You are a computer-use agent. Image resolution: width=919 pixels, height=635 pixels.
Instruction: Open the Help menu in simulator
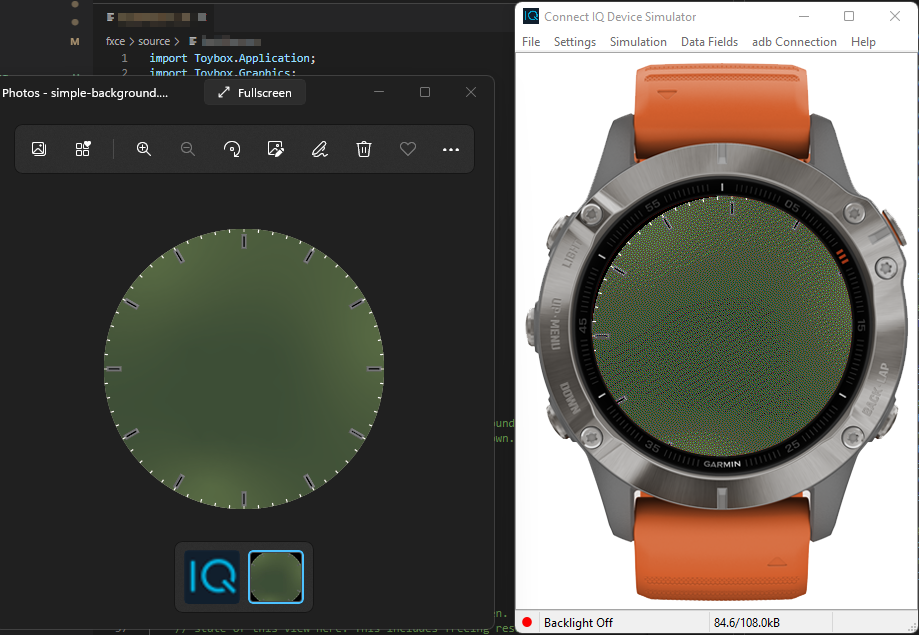863,42
